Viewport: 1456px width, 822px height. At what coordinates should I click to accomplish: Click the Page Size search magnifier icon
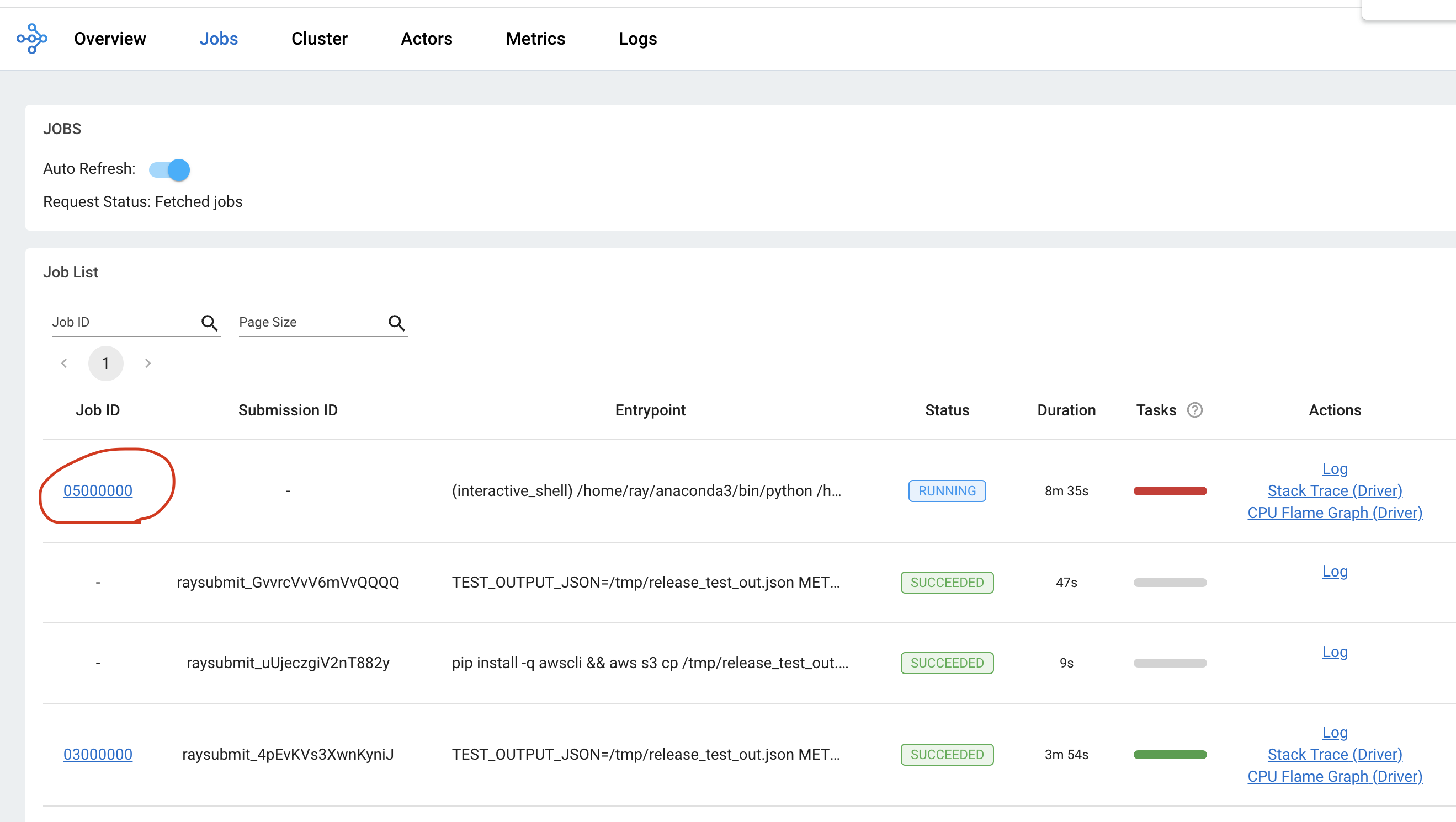click(396, 323)
